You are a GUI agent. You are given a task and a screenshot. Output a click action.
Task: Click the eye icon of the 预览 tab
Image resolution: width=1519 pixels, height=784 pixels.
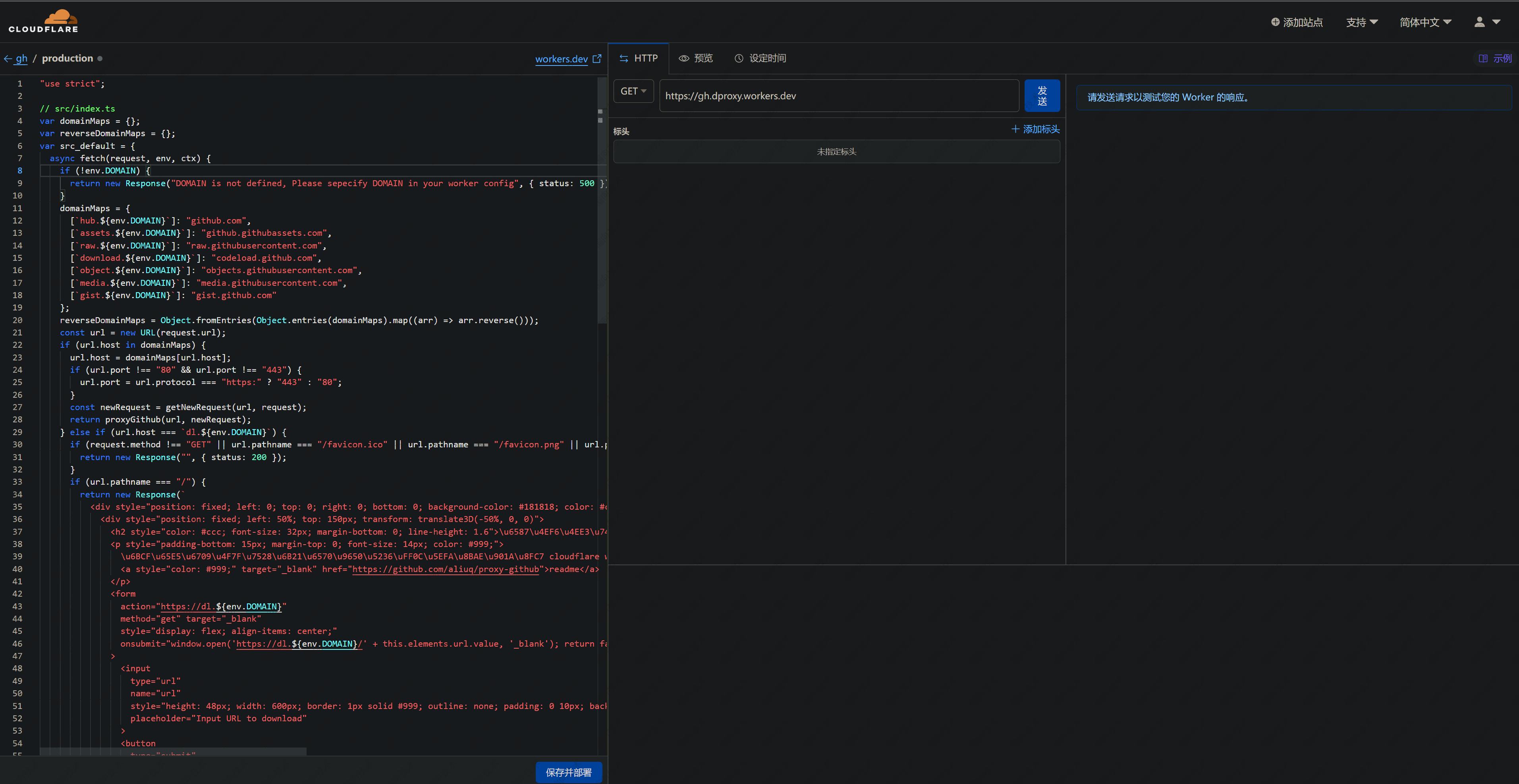(x=684, y=58)
